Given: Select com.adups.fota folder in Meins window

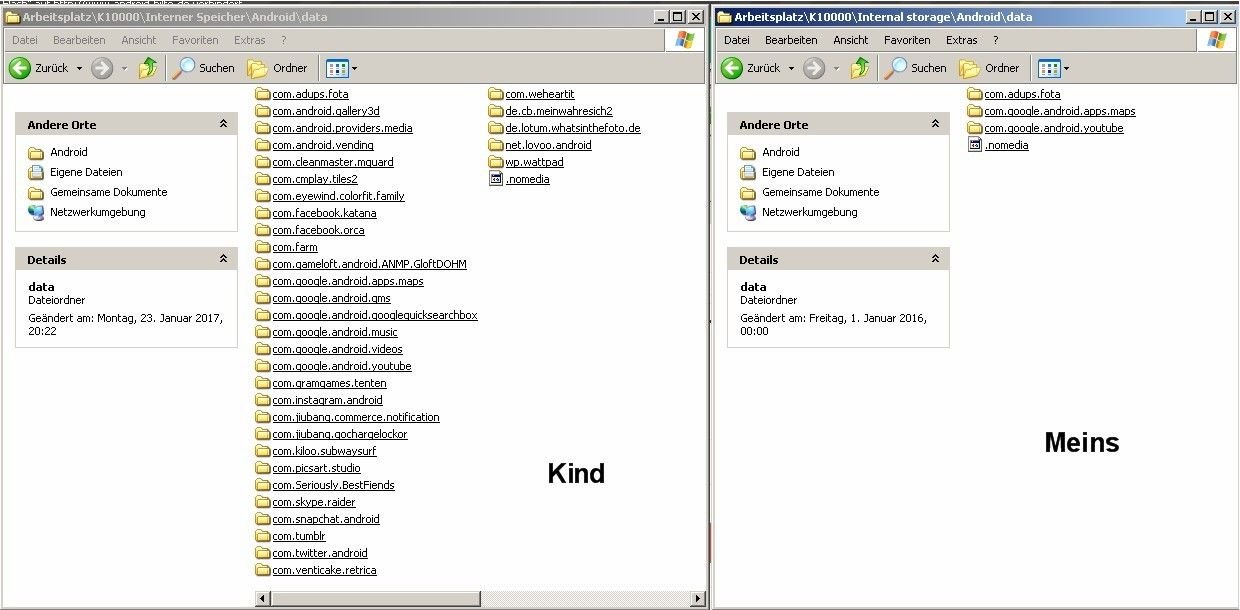Looking at the screenshot, I should pos(1014,94).
